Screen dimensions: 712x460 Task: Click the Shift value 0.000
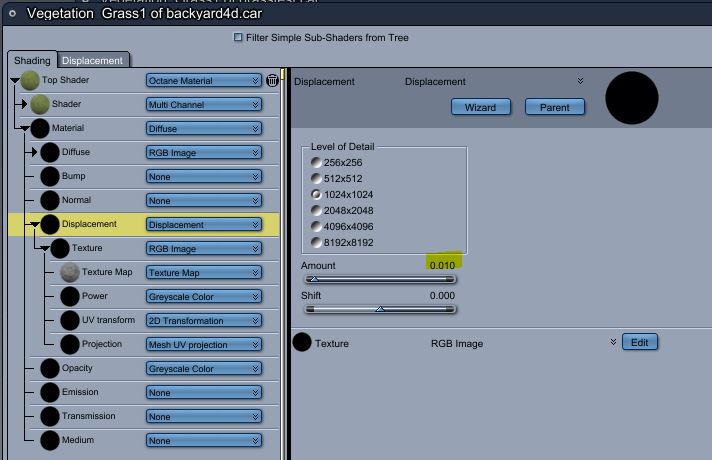tap(442, 296)
